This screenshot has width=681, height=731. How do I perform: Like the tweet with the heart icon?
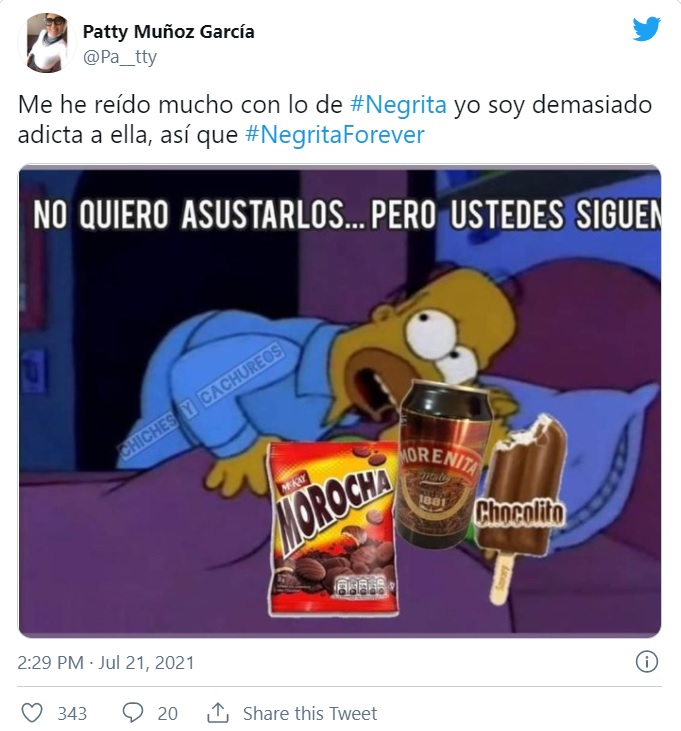(33, 713)
